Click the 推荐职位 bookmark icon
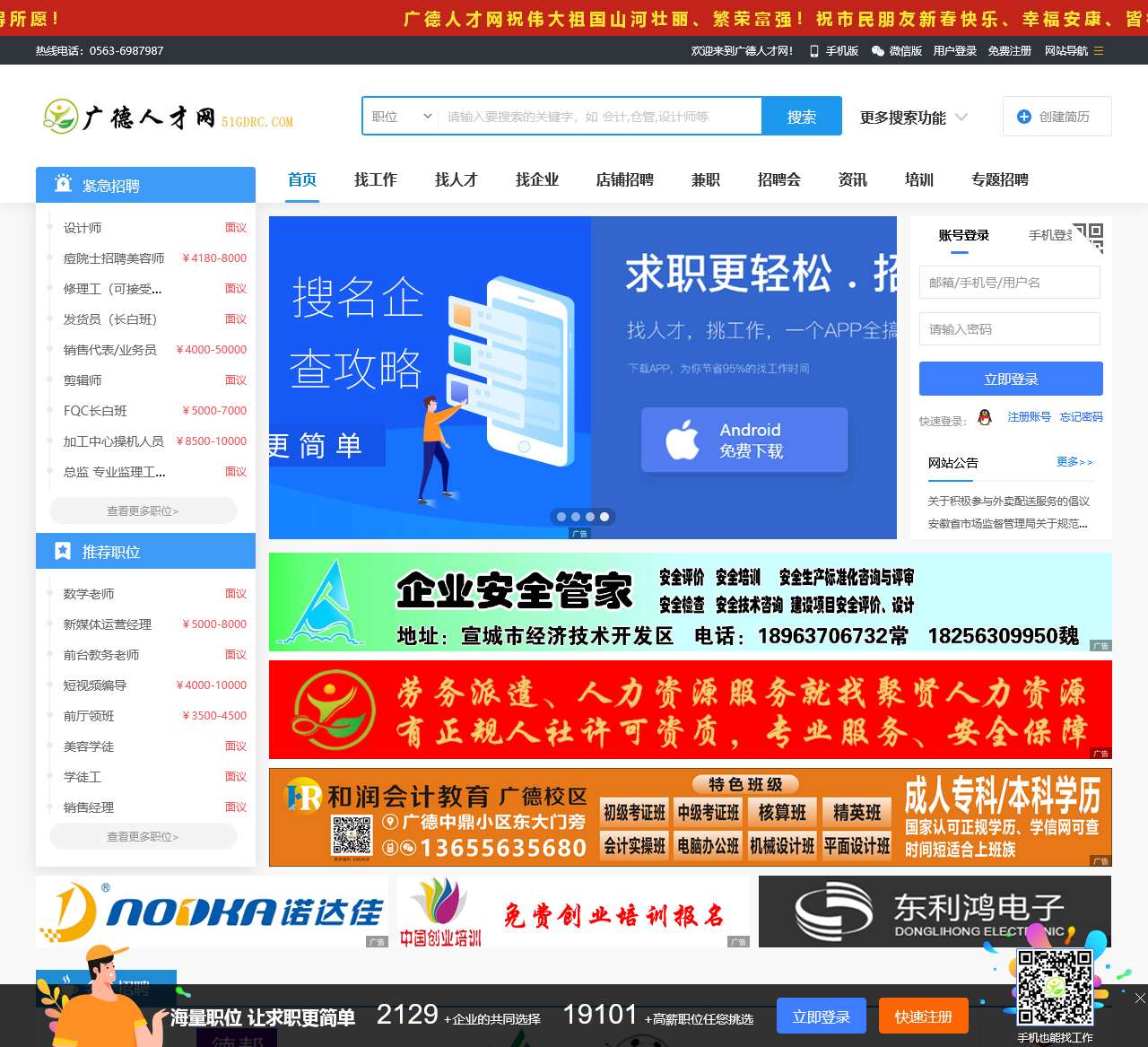 point(63,551)
